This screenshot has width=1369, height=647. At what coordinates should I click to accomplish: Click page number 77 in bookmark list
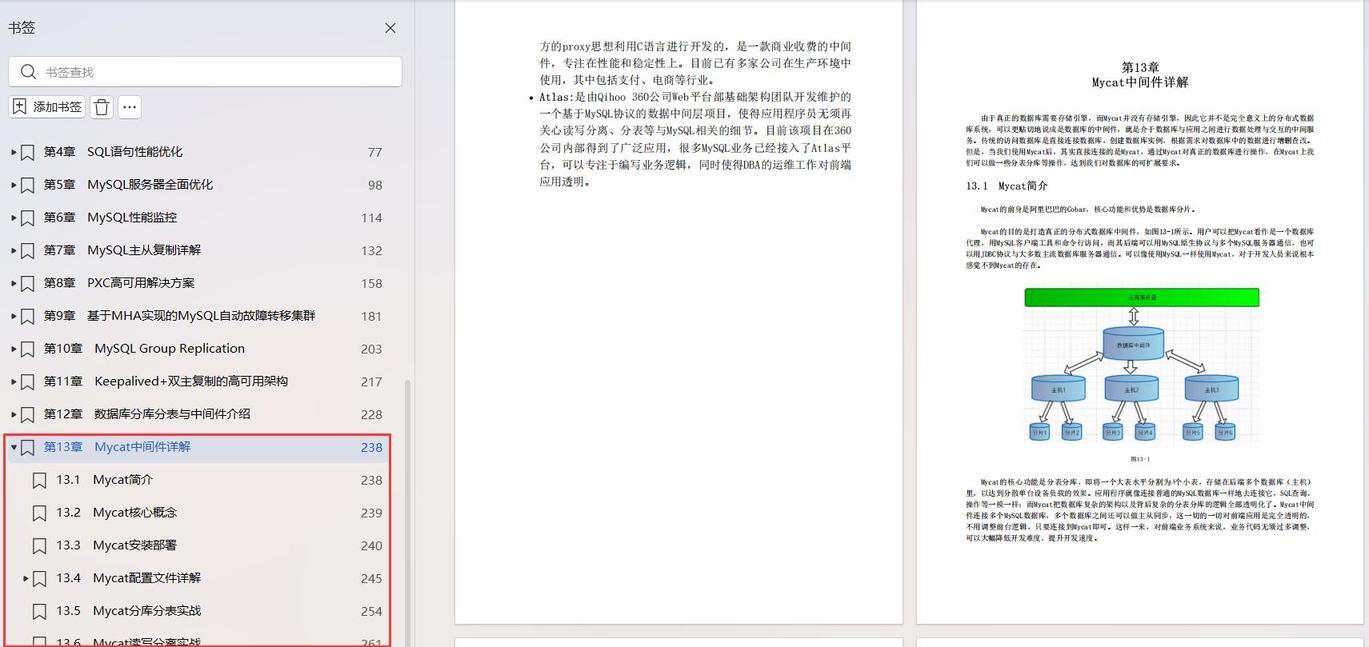click(x=375, y=153)
